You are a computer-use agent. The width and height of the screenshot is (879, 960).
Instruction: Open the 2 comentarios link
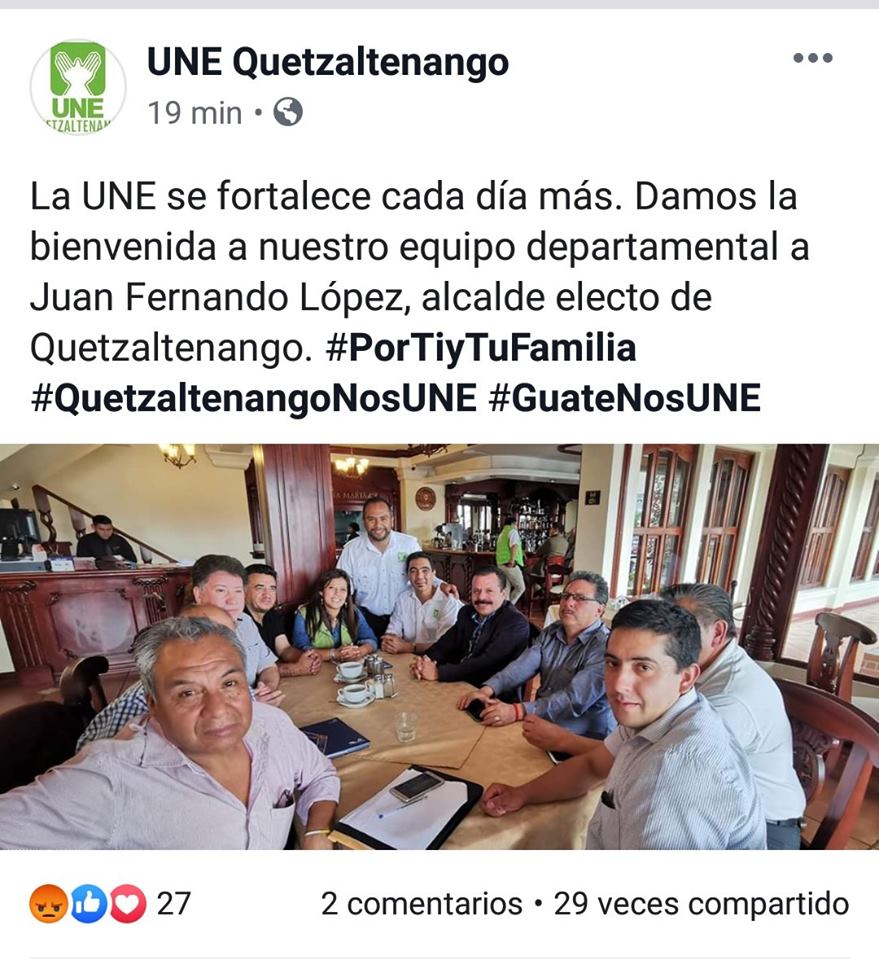422,904
